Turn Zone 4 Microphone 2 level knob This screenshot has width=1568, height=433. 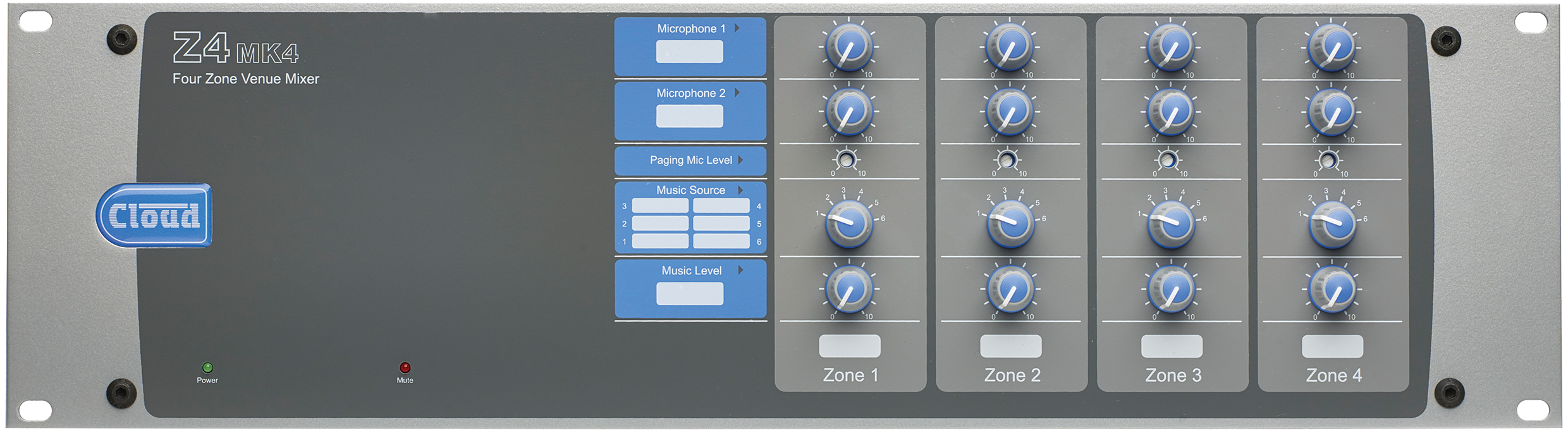(1332, 111)
